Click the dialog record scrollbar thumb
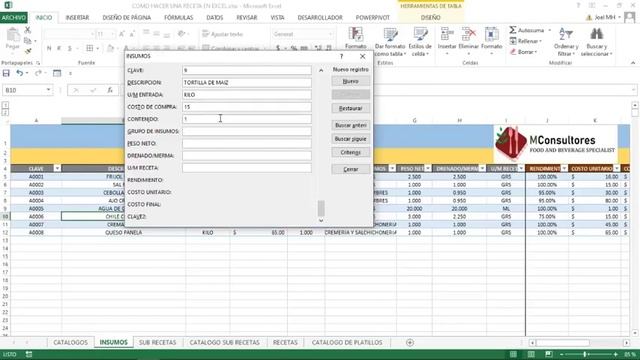The width and height of the screenshot is (640, 360). [x=321, y=208]
